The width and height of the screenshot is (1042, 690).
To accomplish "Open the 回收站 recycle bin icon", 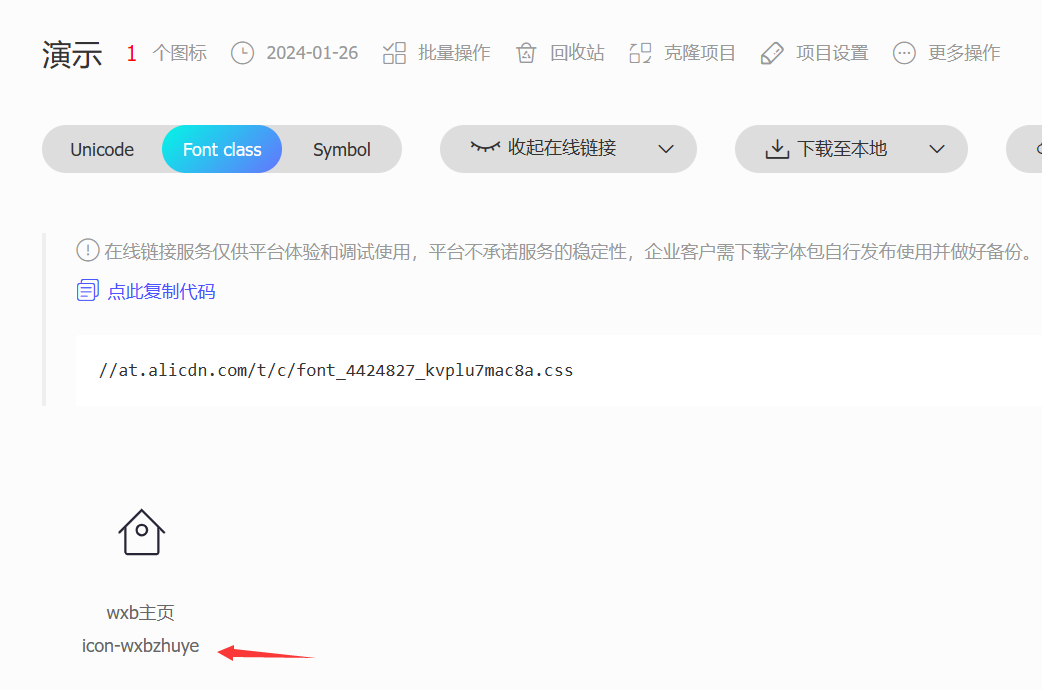I will pos(527,53).
